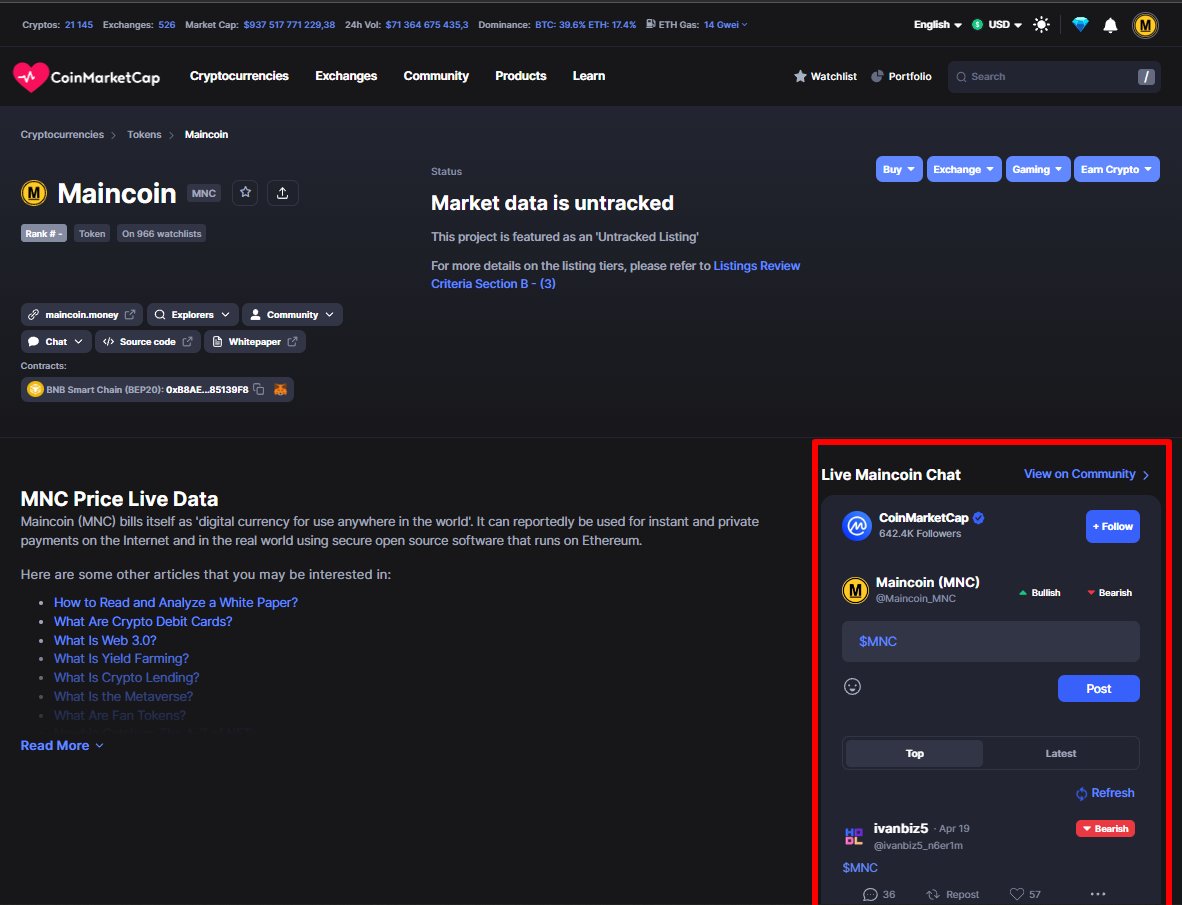Click the Refresh chat feed icon
This screenshot has height=905, width=1182.
1081,793
